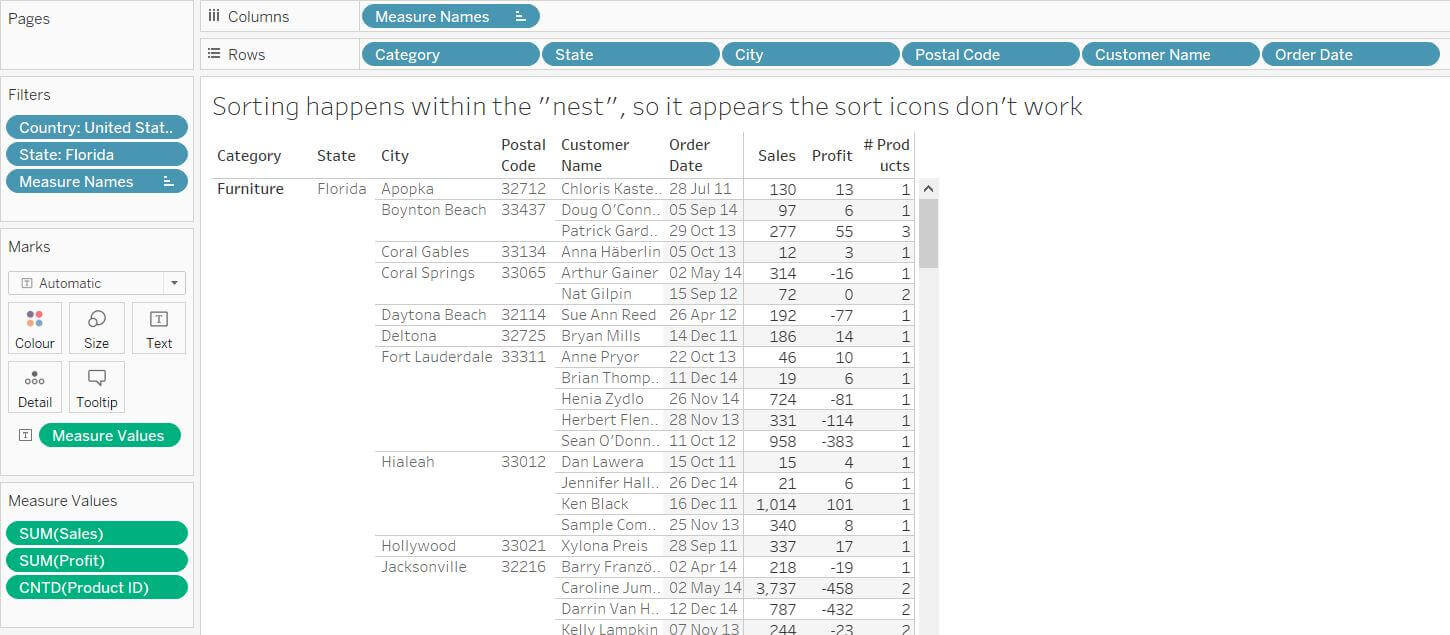1450x635 pixels.
Task: Select the Detail icon on the Marks card
Action: tap(34, 387)
